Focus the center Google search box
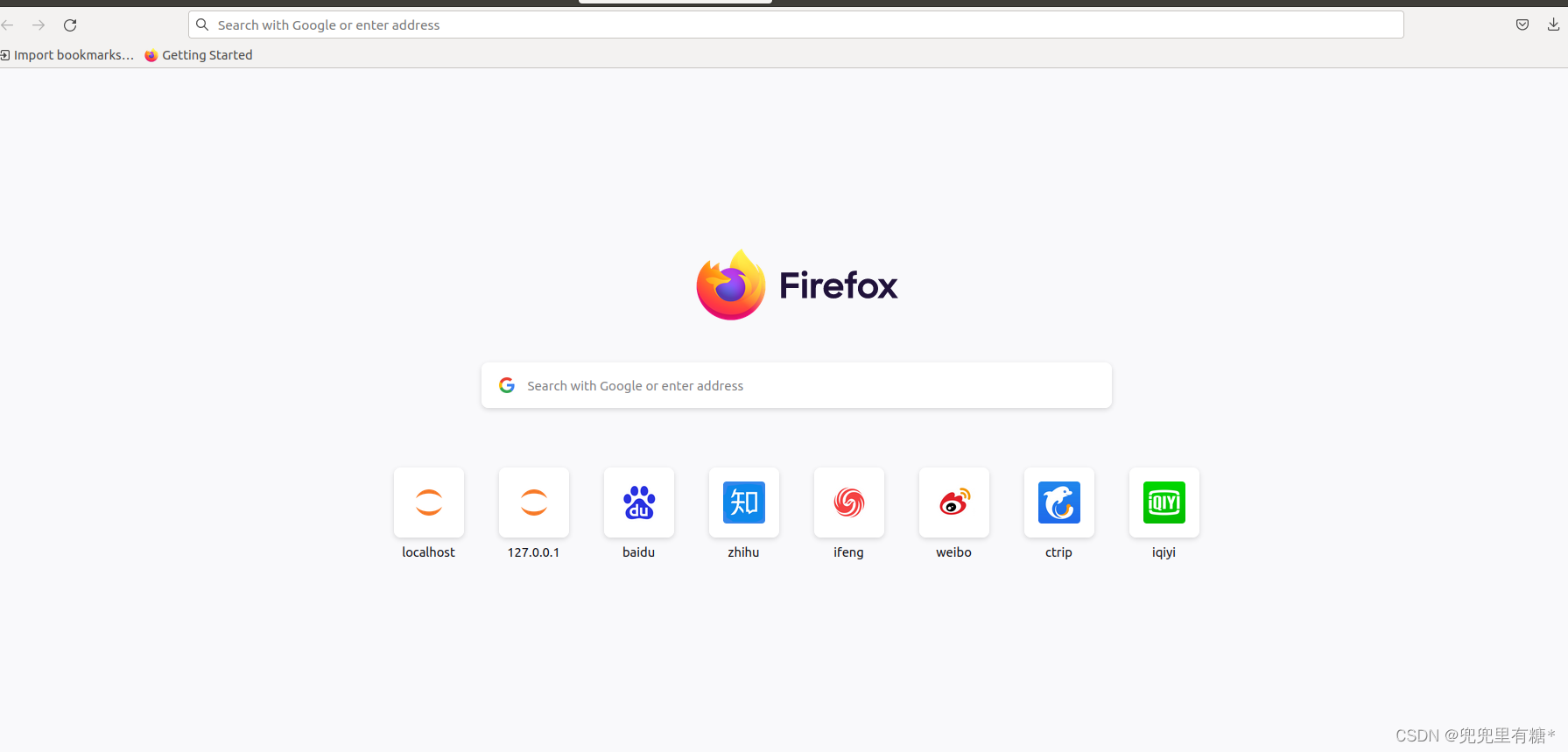The image size is (1568, 752). pos(797,385)
